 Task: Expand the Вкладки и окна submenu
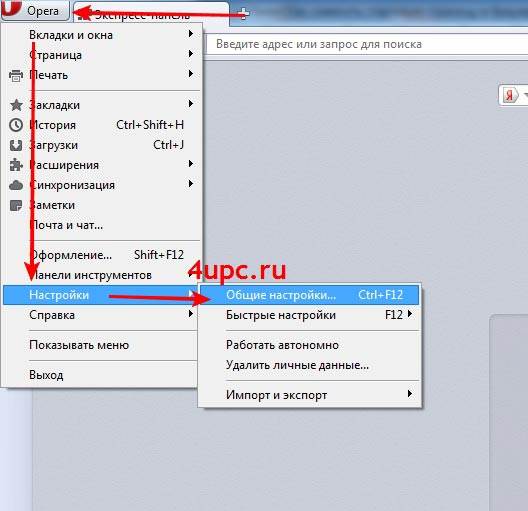pos(103,35)
